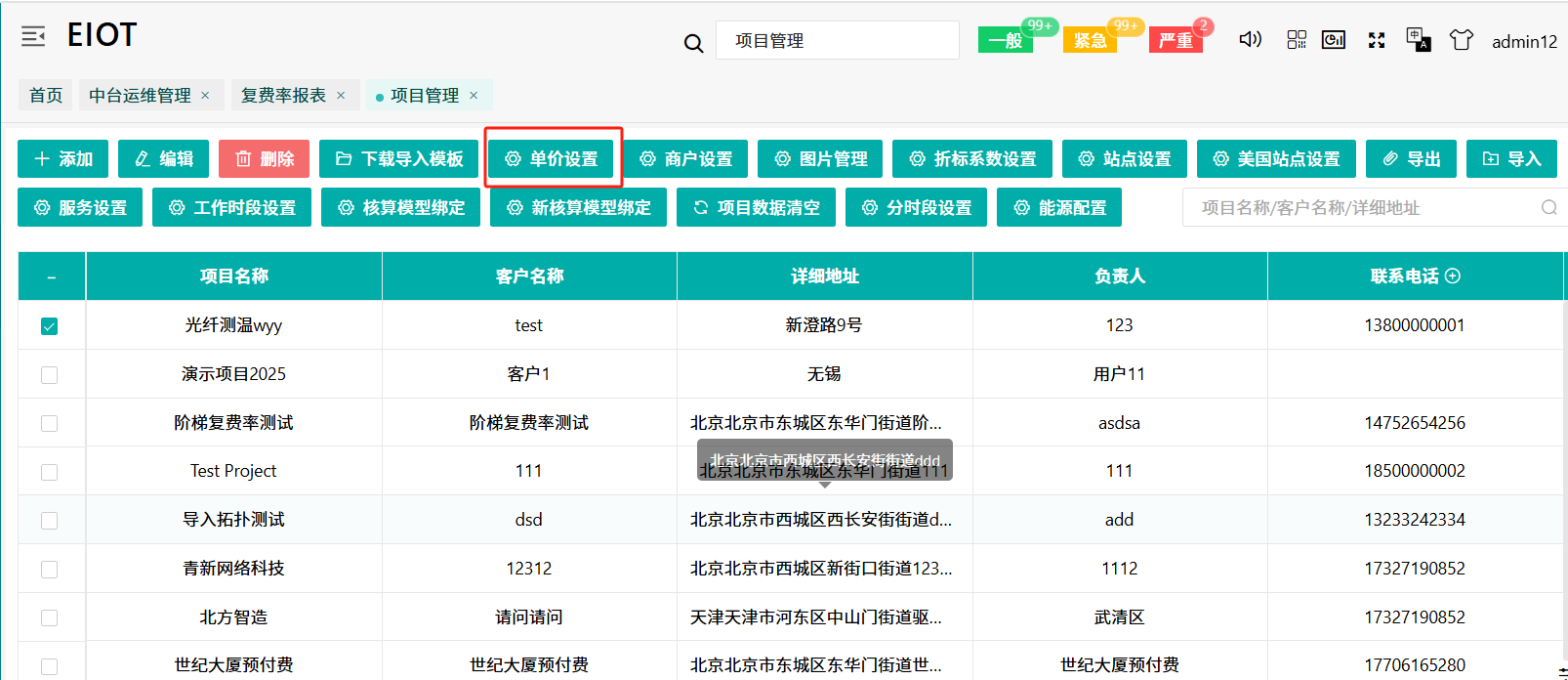This screenshot has width=1568, height=680.
Task: Select the Test Project row checkbox
Action: point(50,472)
